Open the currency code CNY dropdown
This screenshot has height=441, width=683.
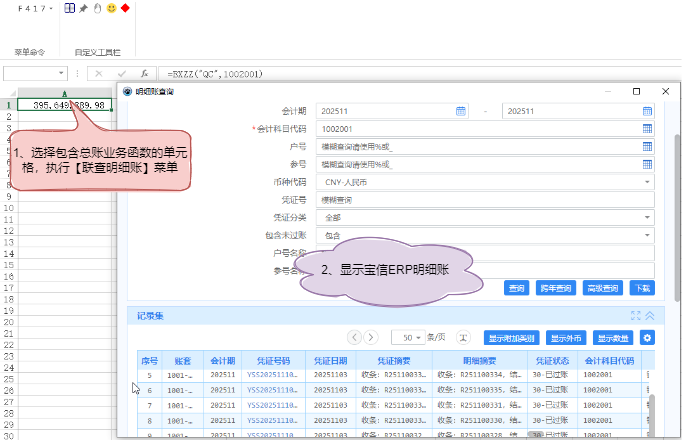coord(647,182)
